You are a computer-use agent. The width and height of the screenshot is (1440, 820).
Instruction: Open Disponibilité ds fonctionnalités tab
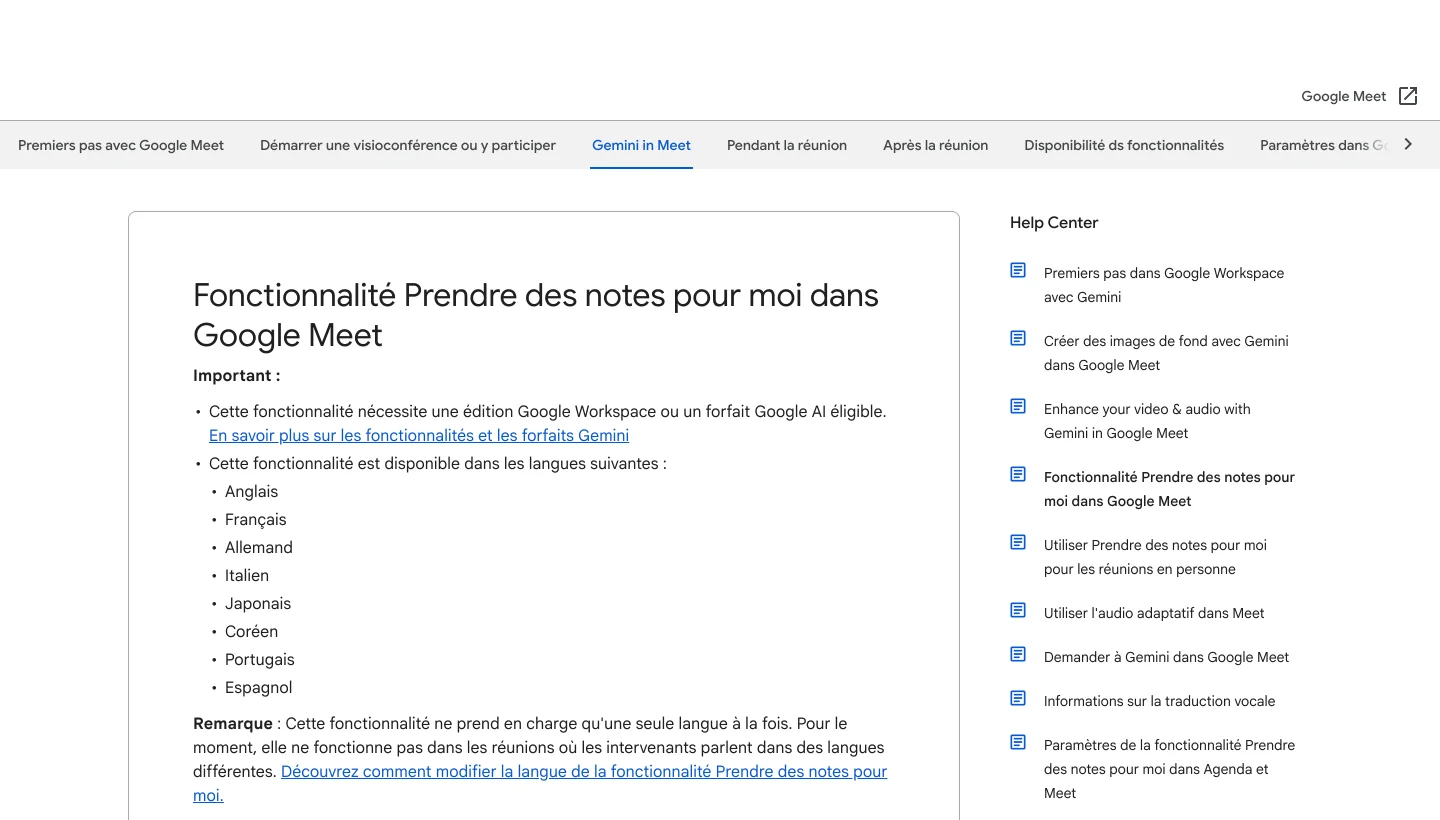(x=1124, y=145)
